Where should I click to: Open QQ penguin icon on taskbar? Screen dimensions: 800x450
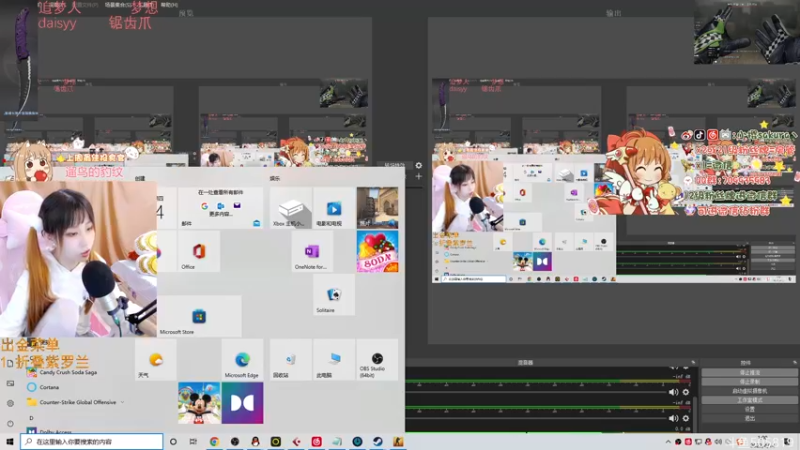[x=255, y=442]
